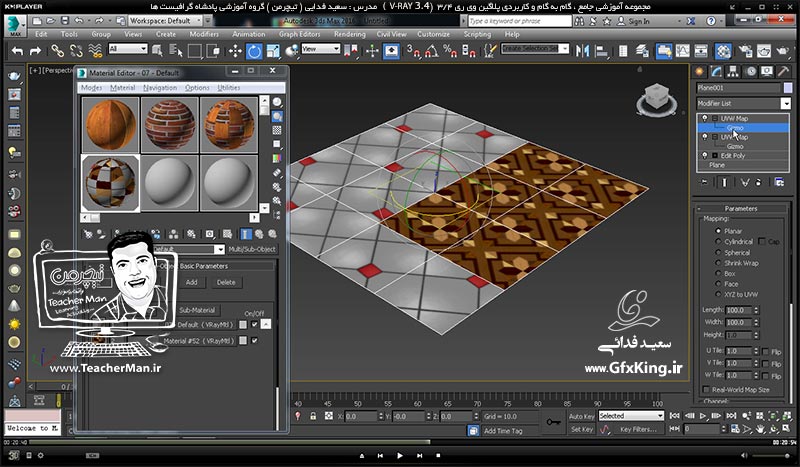Select the Select and Link tool

pos(57,51)
